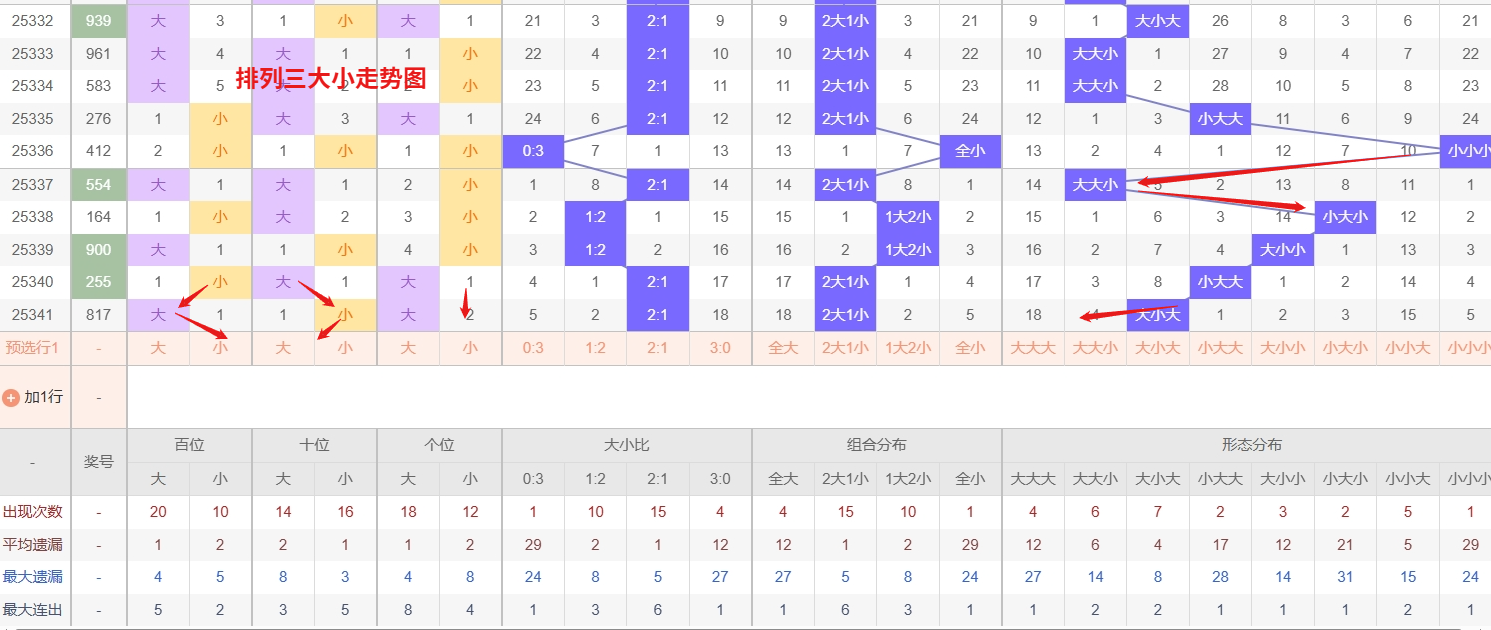Pick 全大 in the 预选行1 row
This screenshot has width=1491, height=630.
tap(783, 349)
